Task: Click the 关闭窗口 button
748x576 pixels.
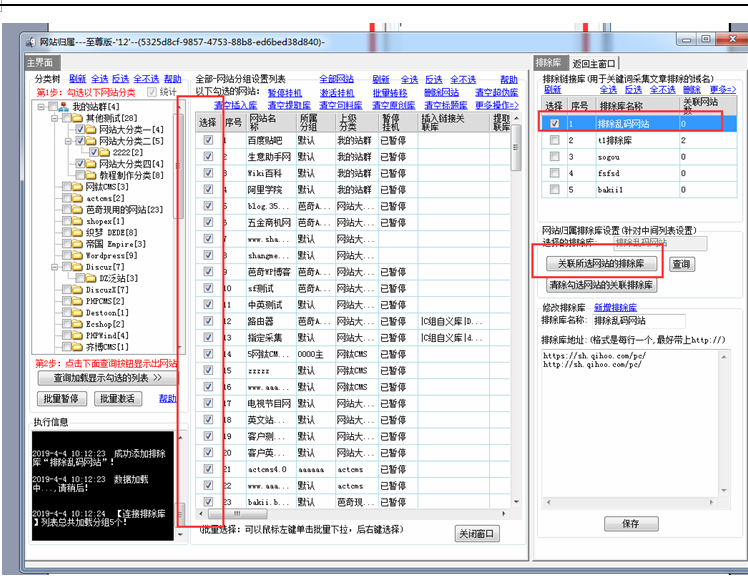Action: [477, 534]
